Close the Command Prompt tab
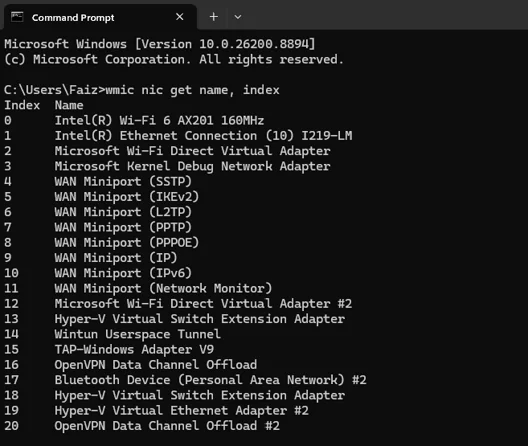Viewport: 528px width, 446px height. coord(180,17)
